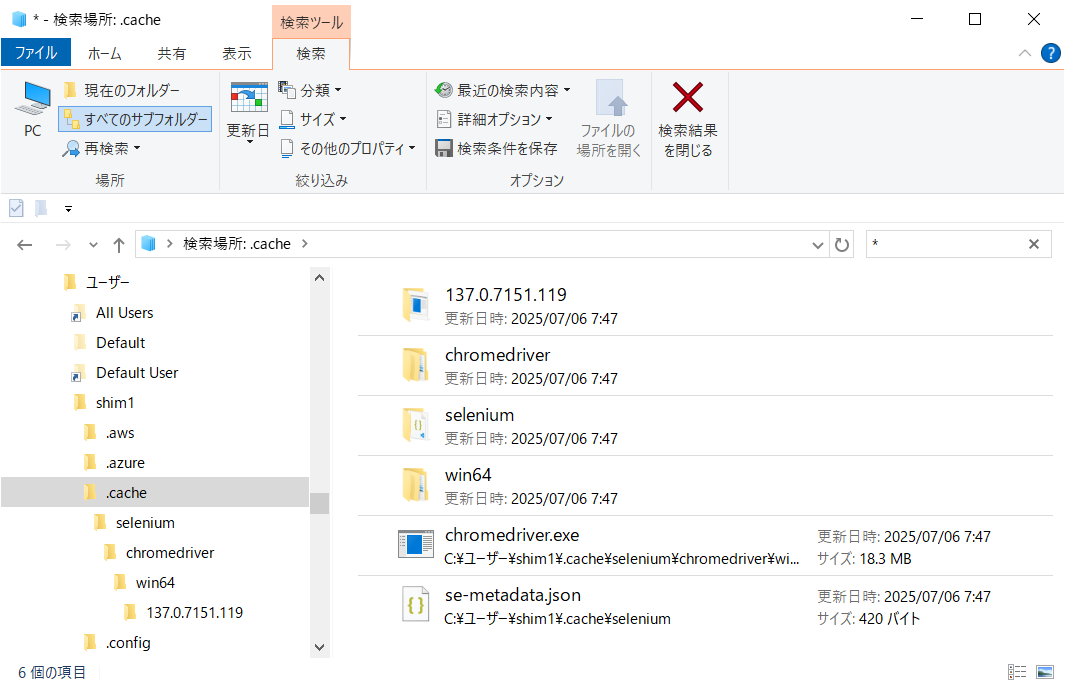Open the 分類 dropdown
Screen dimensions: 1065x688
click(x=310, y=90)
